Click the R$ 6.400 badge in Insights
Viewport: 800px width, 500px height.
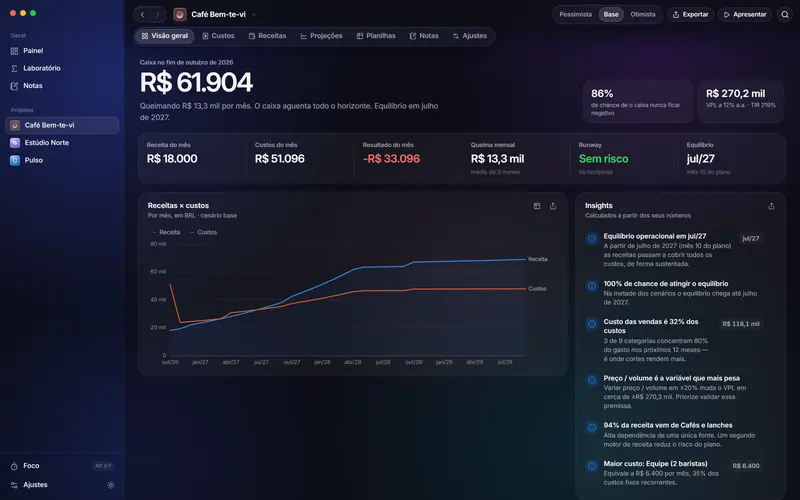[746, 466]
